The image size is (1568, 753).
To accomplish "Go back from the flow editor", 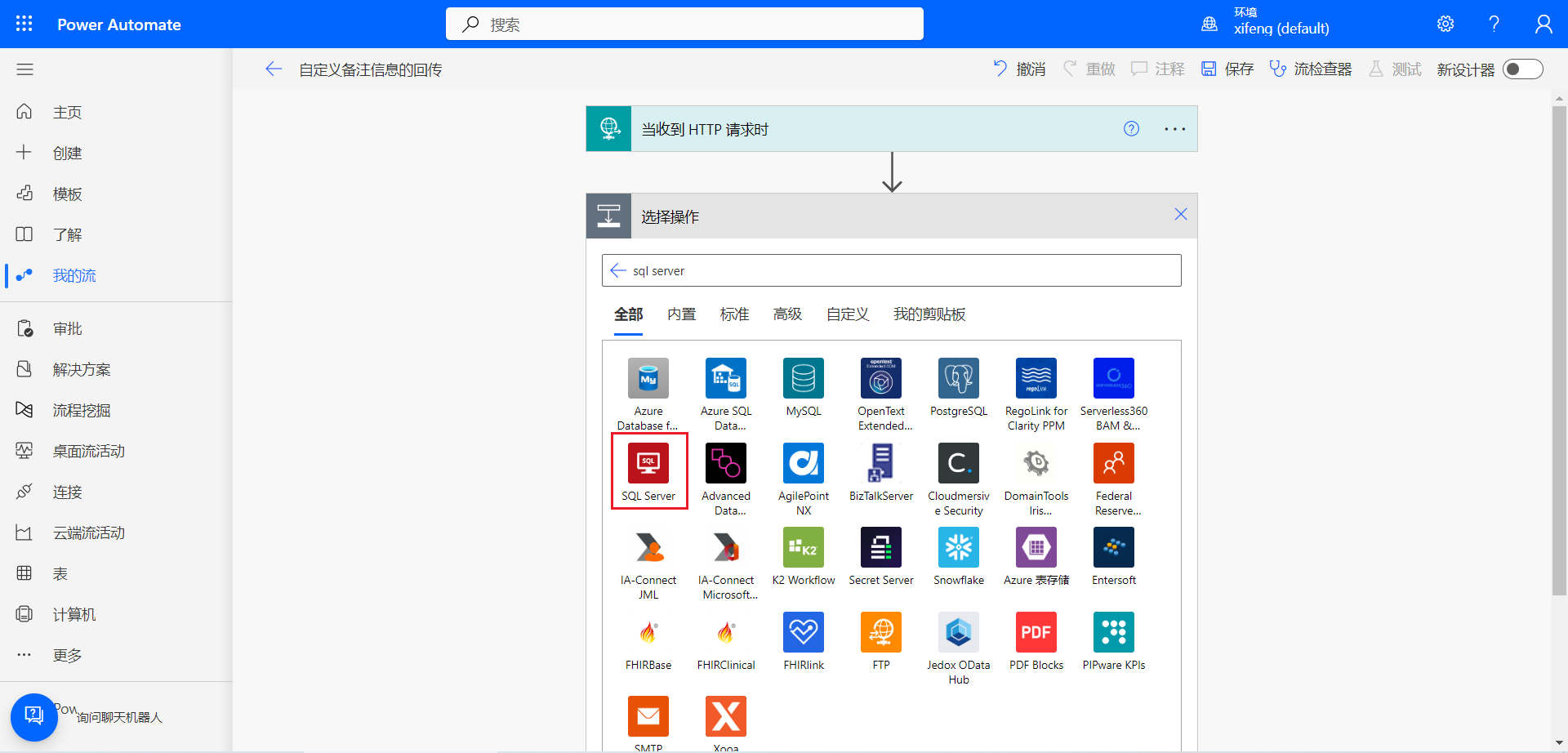I will click(x=274, y=69).
